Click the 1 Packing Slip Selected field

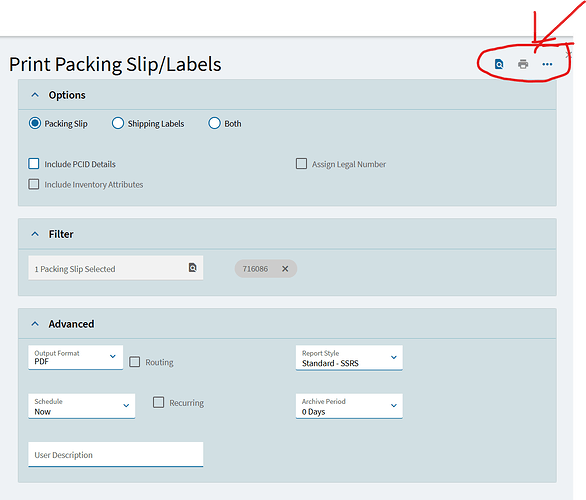tap(115, 268)
